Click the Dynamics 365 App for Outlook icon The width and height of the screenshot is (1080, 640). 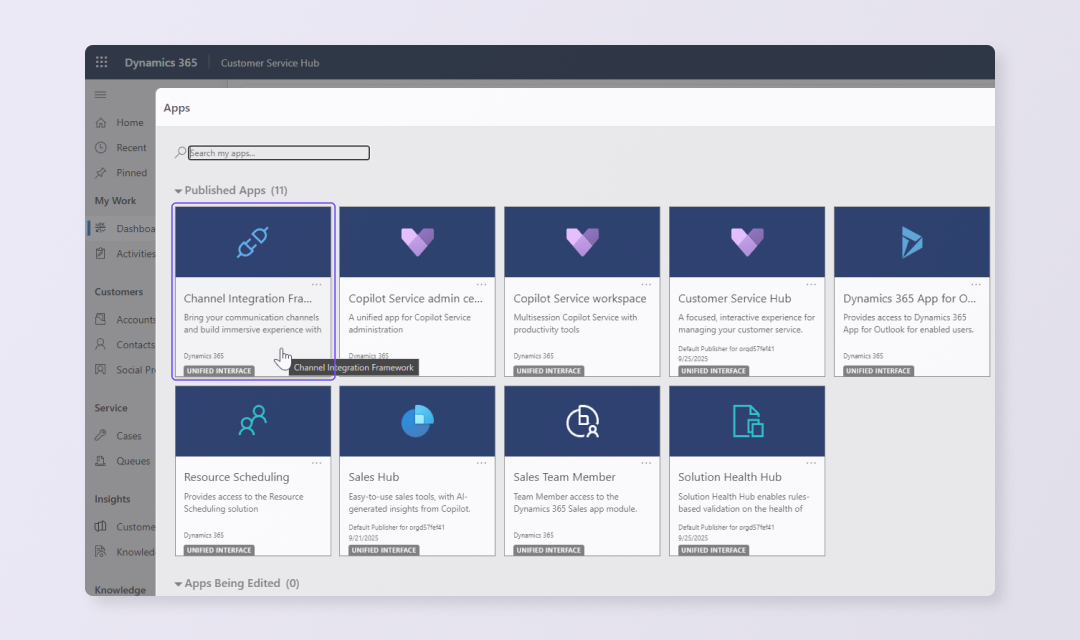911,243
